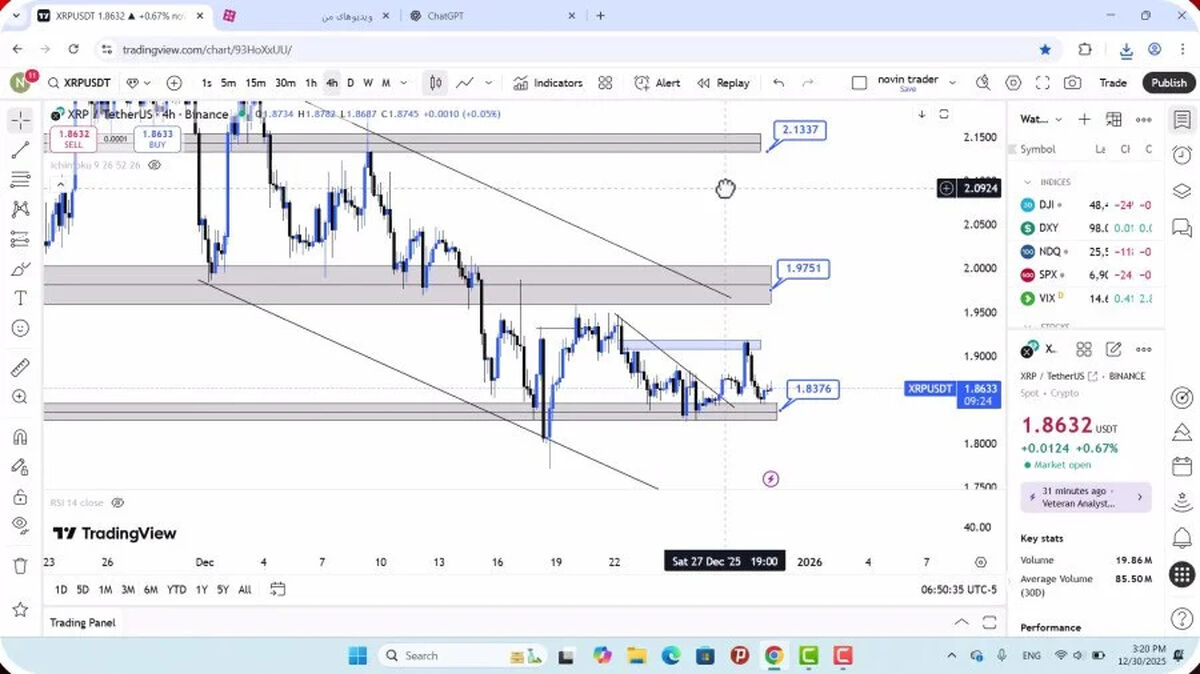
Task: Open the alerts clock panel icon
Action: [x=1181, y=154]
